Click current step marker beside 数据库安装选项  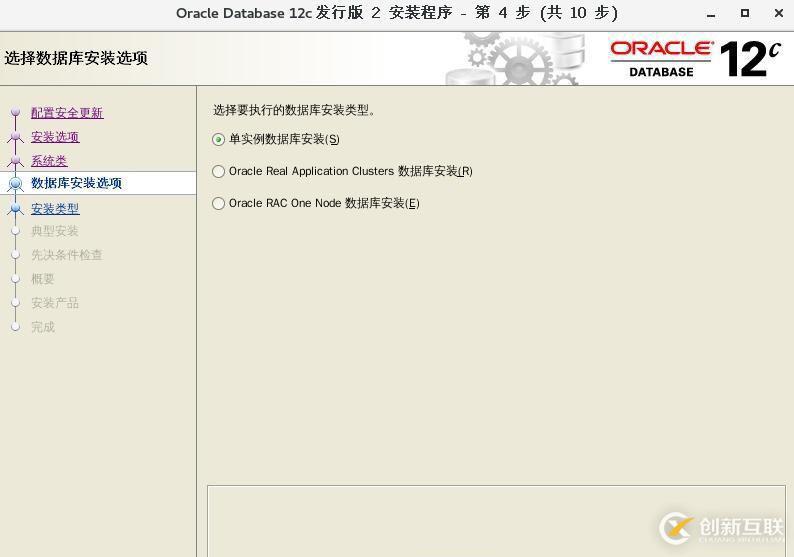pyautogui.click(x=16, y=184)
